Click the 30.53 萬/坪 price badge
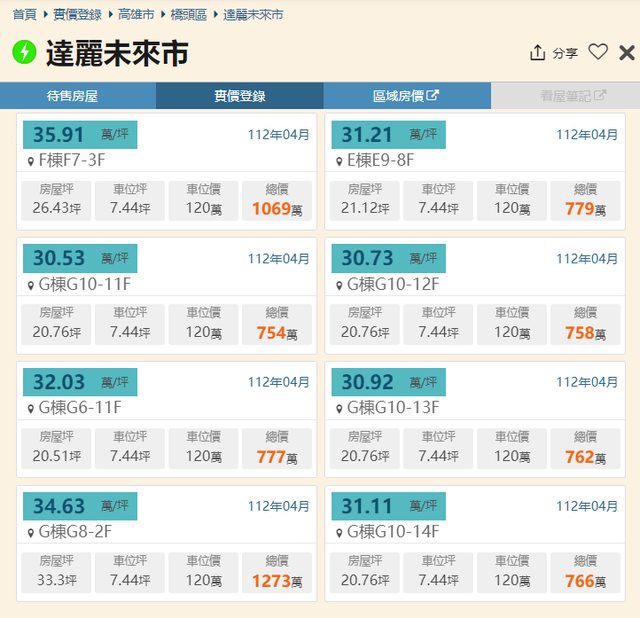 (x=80, y=258)
